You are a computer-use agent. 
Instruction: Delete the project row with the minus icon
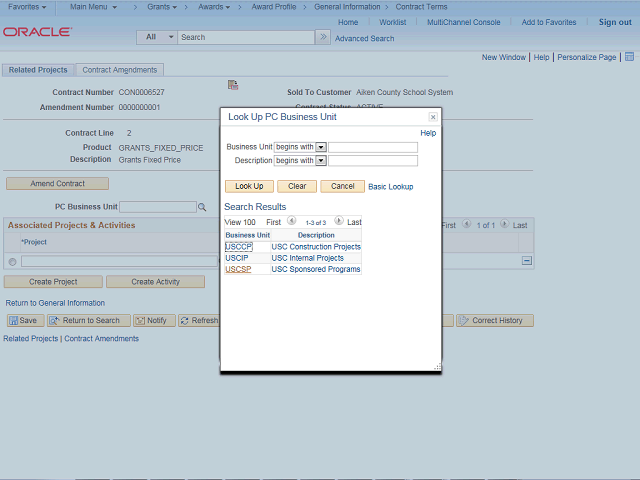pos(527,260)
